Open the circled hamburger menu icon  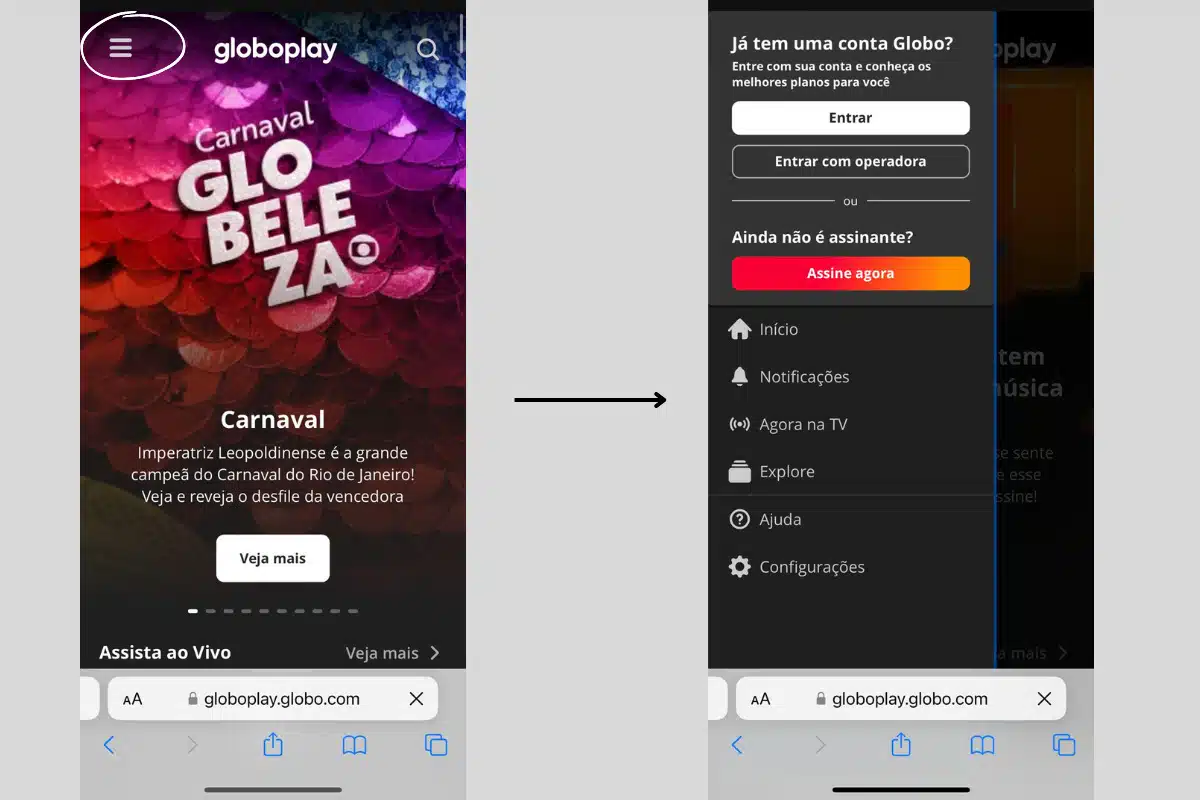[121, 48]
